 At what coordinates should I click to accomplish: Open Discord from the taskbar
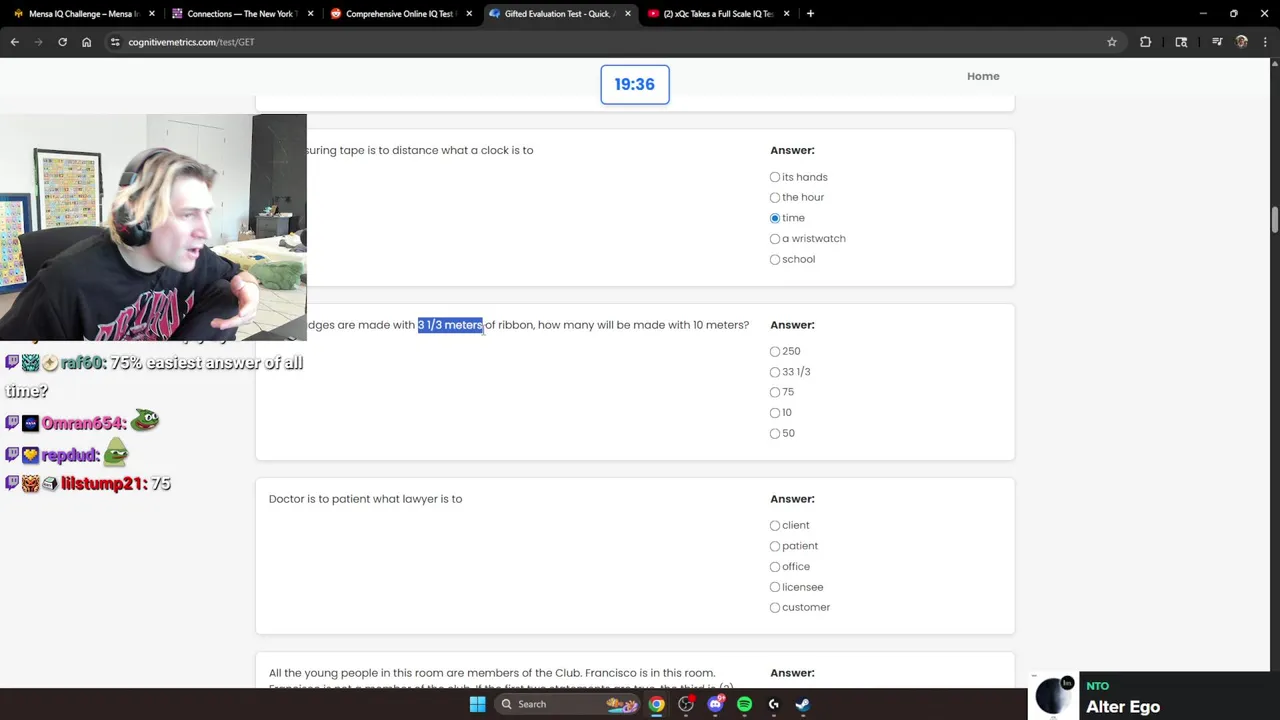[715, 704]
